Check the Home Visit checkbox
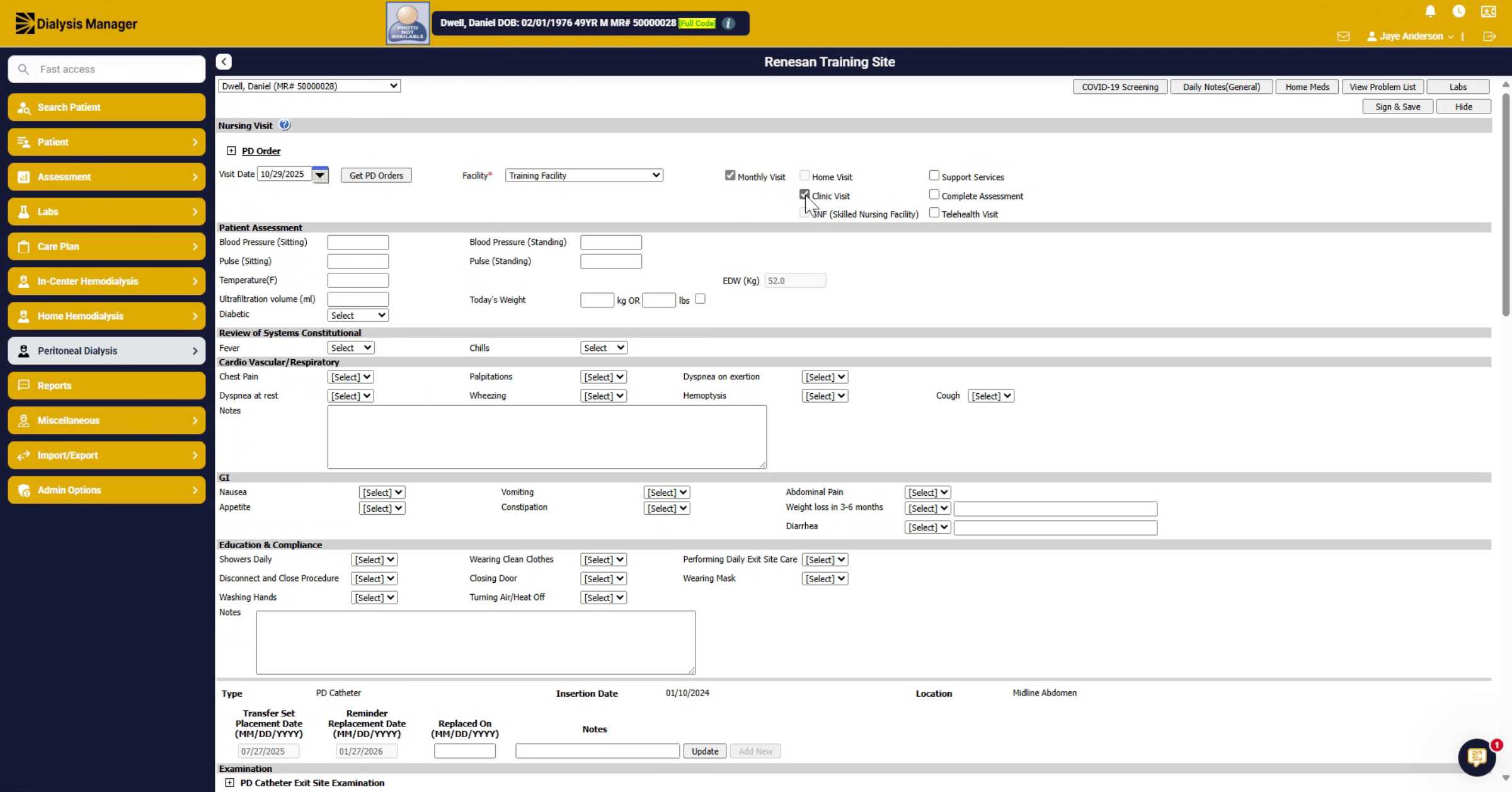This screenshot has height=792, width=1512. [x=805, y=175]
